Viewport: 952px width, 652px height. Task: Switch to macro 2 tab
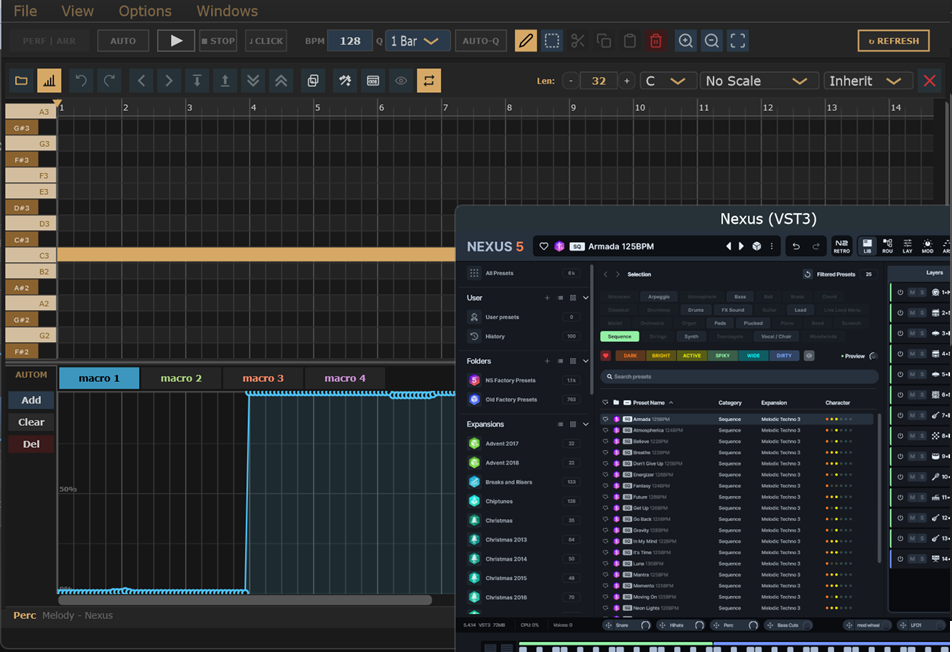coord(181,378)
